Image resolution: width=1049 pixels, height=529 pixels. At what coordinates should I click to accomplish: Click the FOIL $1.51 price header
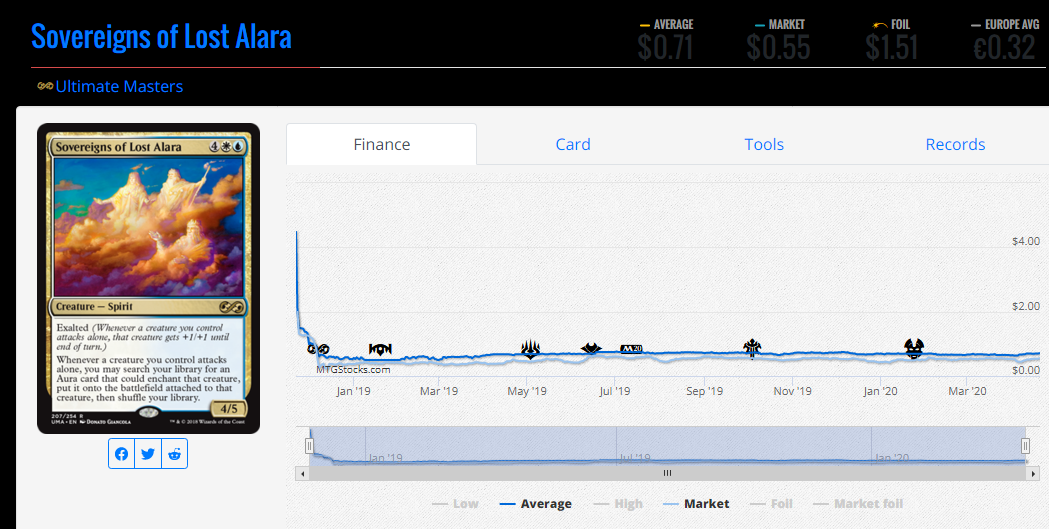pyautogui.click(x=891, y=39)
